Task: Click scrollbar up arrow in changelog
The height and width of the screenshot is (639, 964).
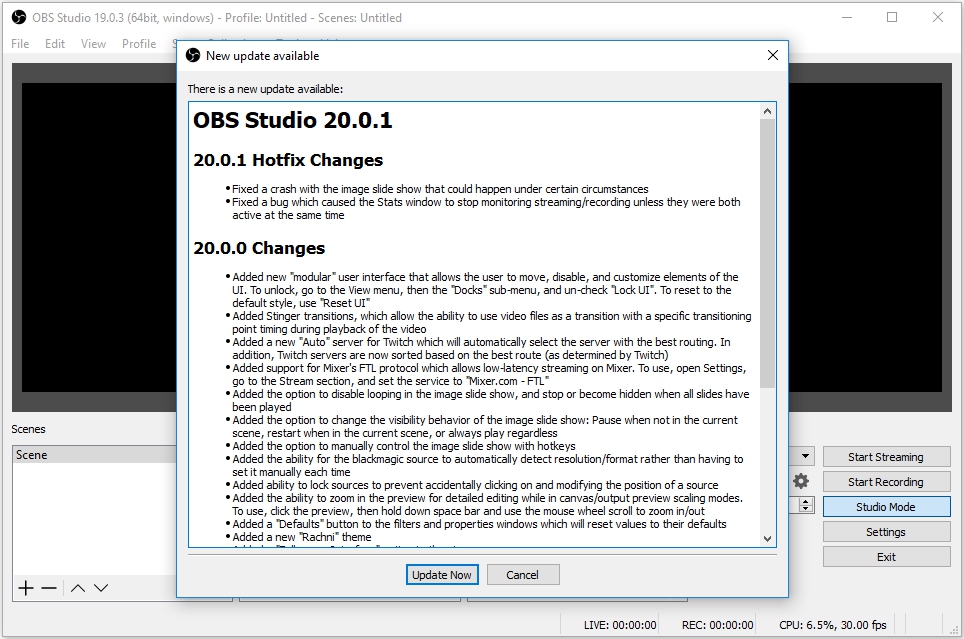Action: pos(767,111)
